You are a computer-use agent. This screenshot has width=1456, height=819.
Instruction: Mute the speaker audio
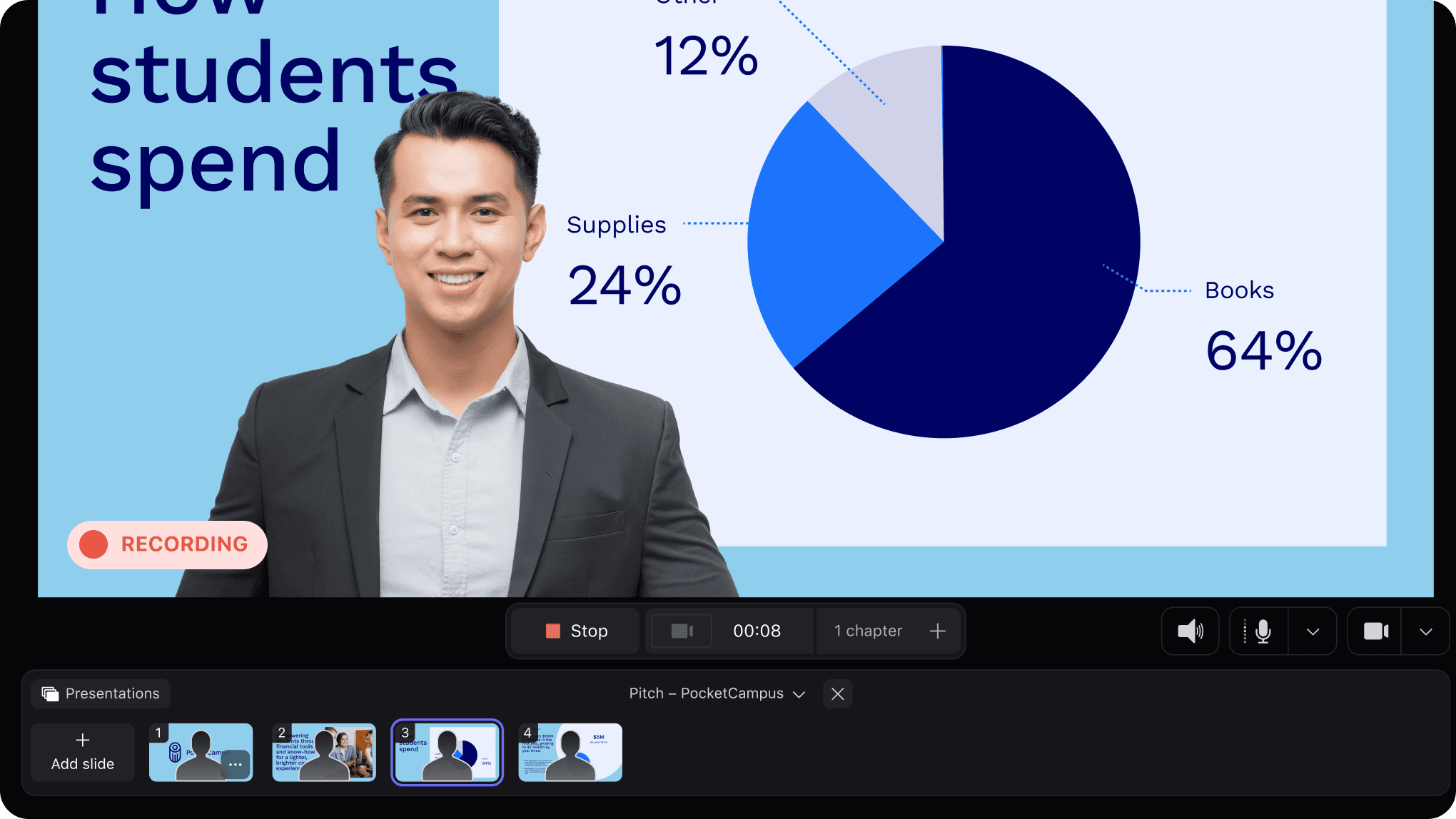click(x=1190, y=631)
